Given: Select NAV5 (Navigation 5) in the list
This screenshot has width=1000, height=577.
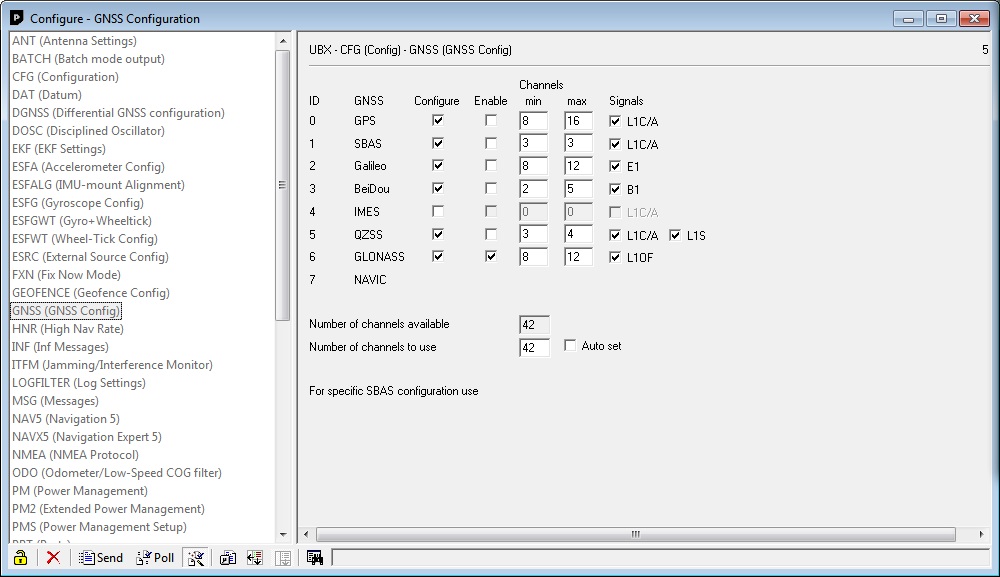Looking at the screenshot, I should click(65, 419).
